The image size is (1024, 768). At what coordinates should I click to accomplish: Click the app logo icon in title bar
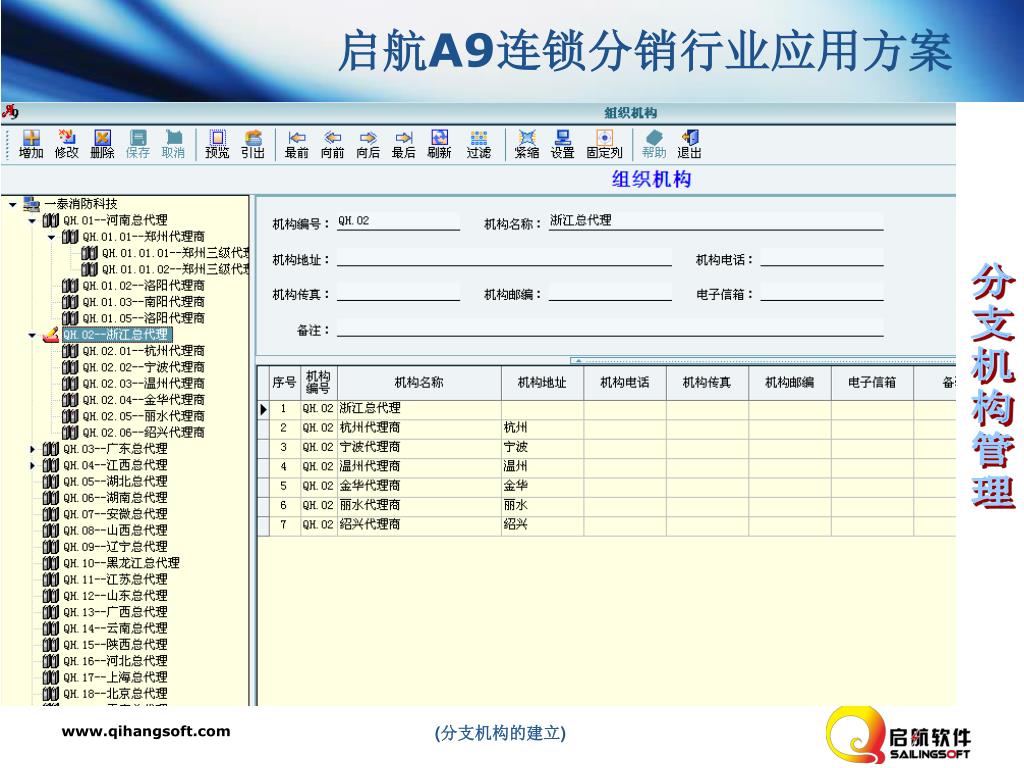(x=10, y=112)
